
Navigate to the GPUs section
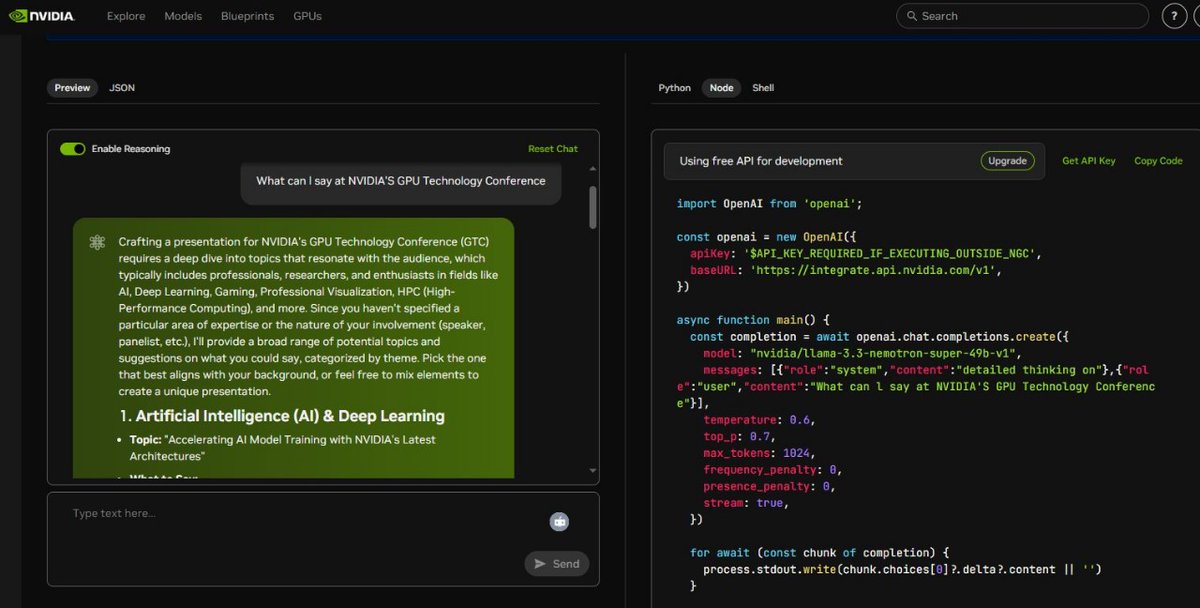pyautogui.click(x=306, y=15)
